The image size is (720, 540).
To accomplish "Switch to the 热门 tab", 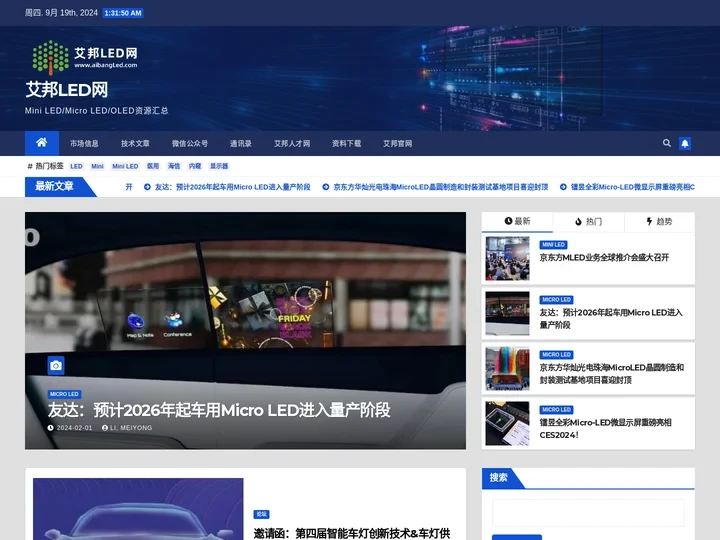I will coord(588,222).
